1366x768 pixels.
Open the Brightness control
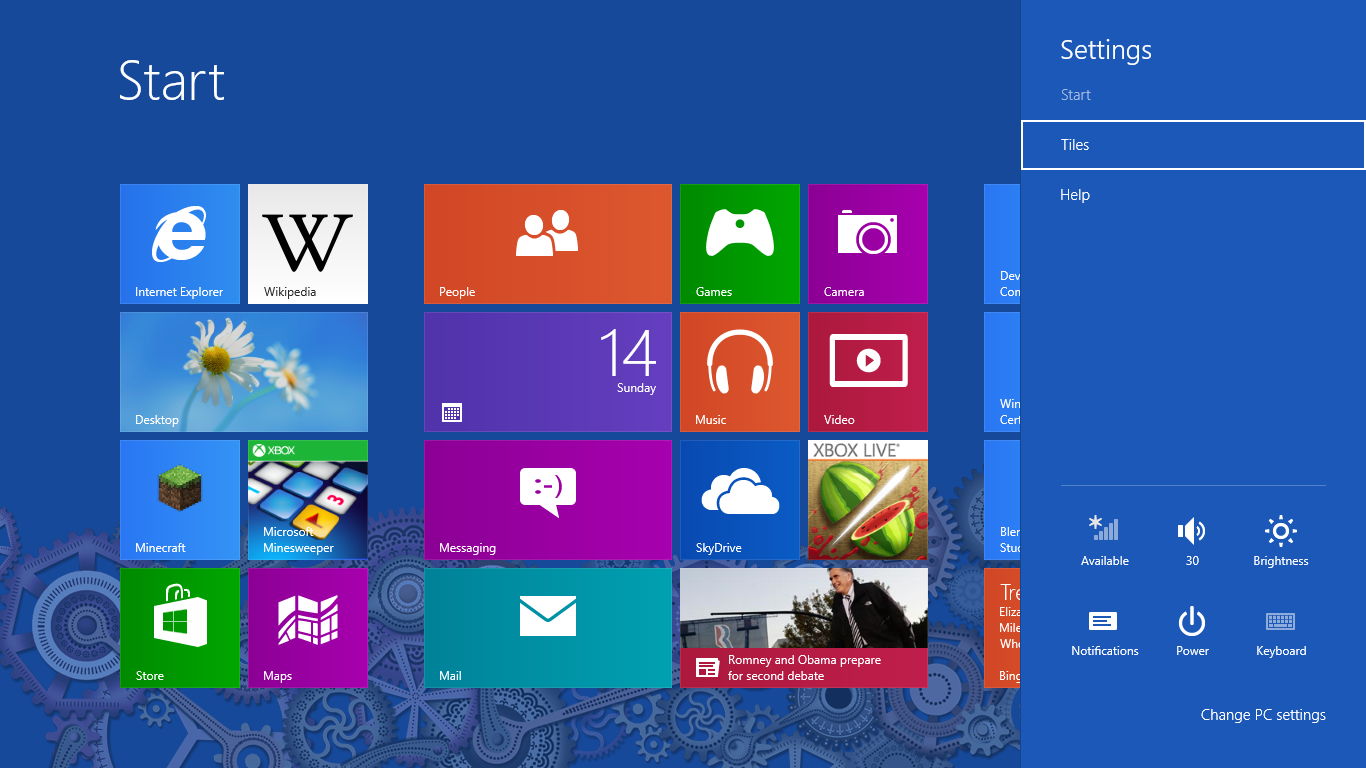click(1281, 541)
